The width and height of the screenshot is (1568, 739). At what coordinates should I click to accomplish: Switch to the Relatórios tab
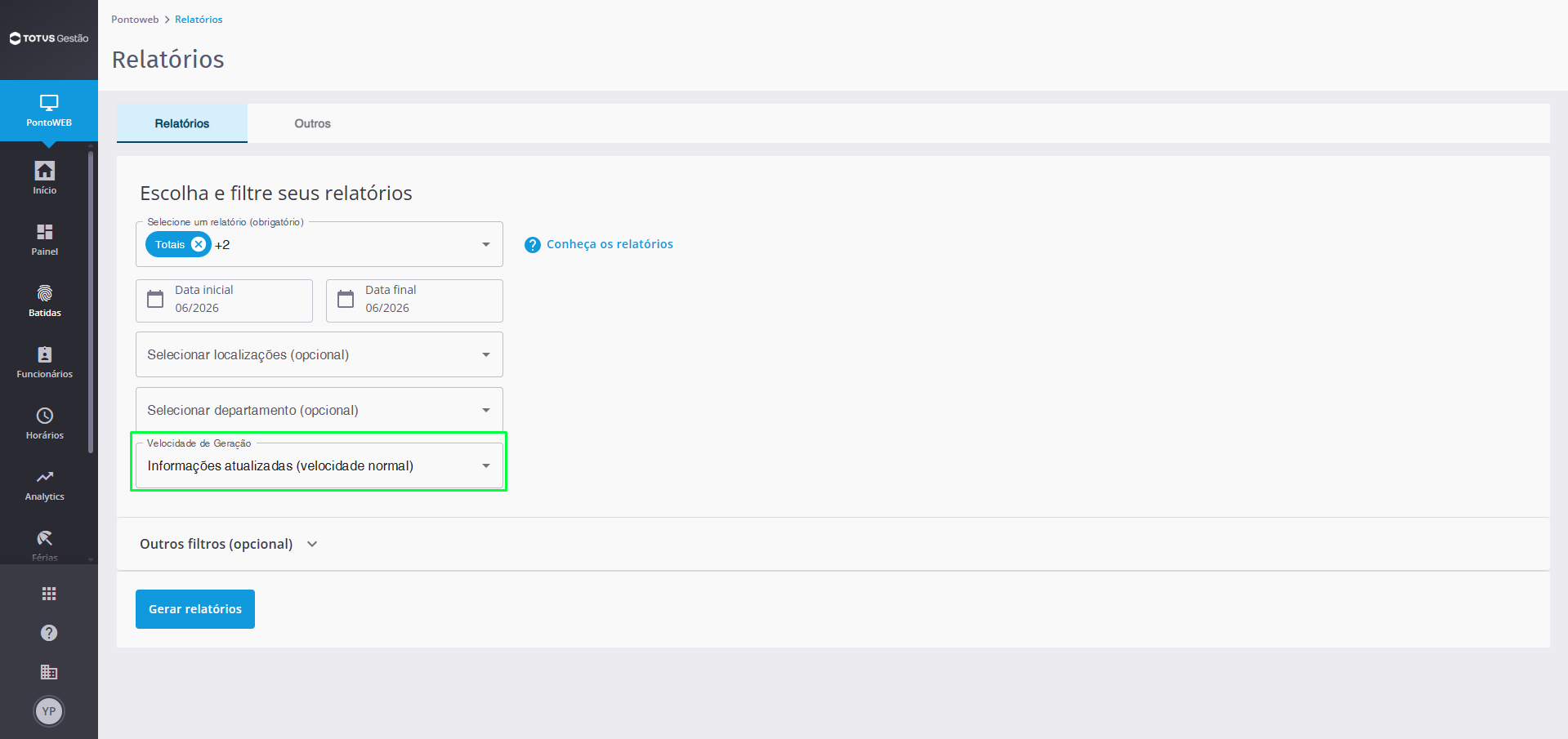coord(182,123)
